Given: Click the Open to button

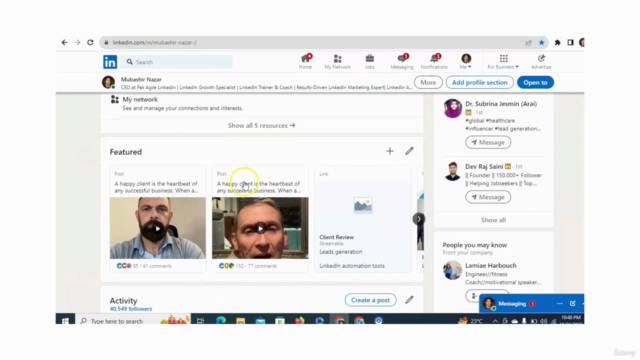Looking at the screenshot, I should [535, 82].
